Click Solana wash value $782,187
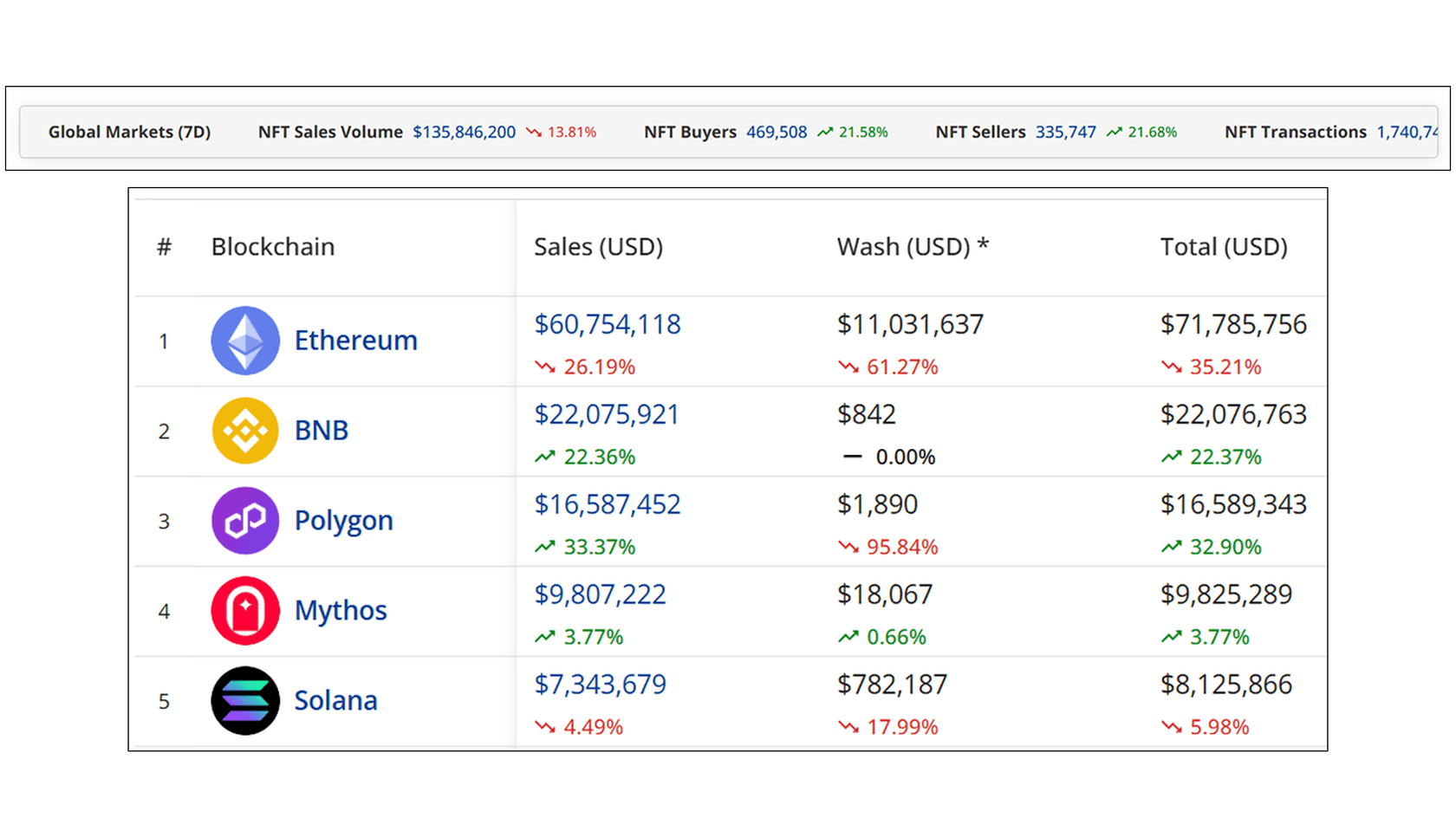Screen dimensions: 1456x818 [x=892, y=685]
